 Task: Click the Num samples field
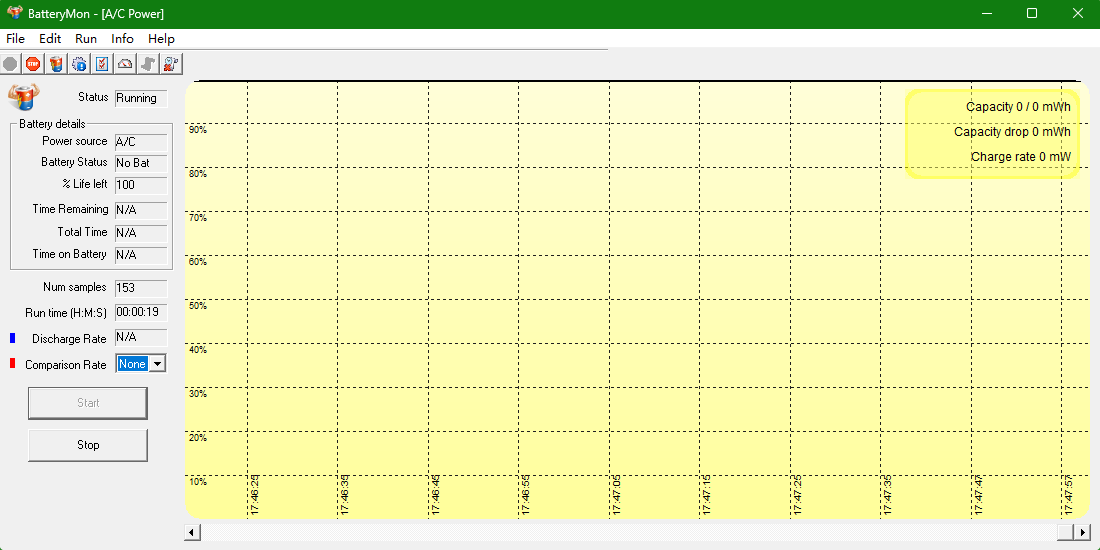[x=140, y=288]
